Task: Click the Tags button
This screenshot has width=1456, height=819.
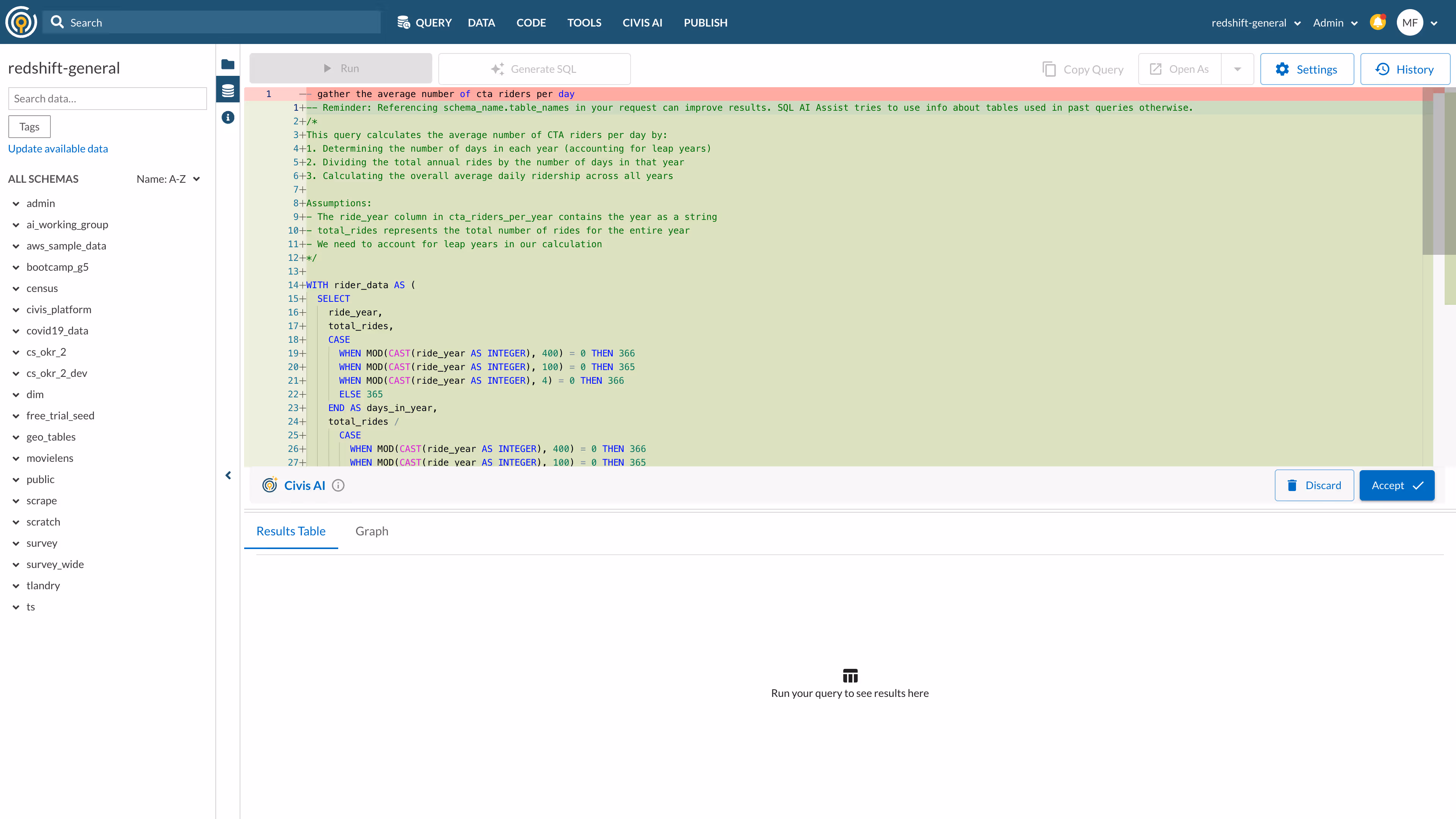Action: point(30,127)
